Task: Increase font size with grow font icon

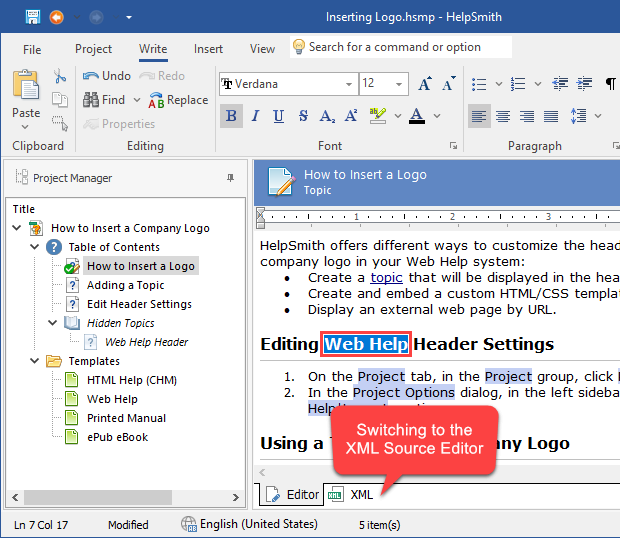Action: (425, 84)
